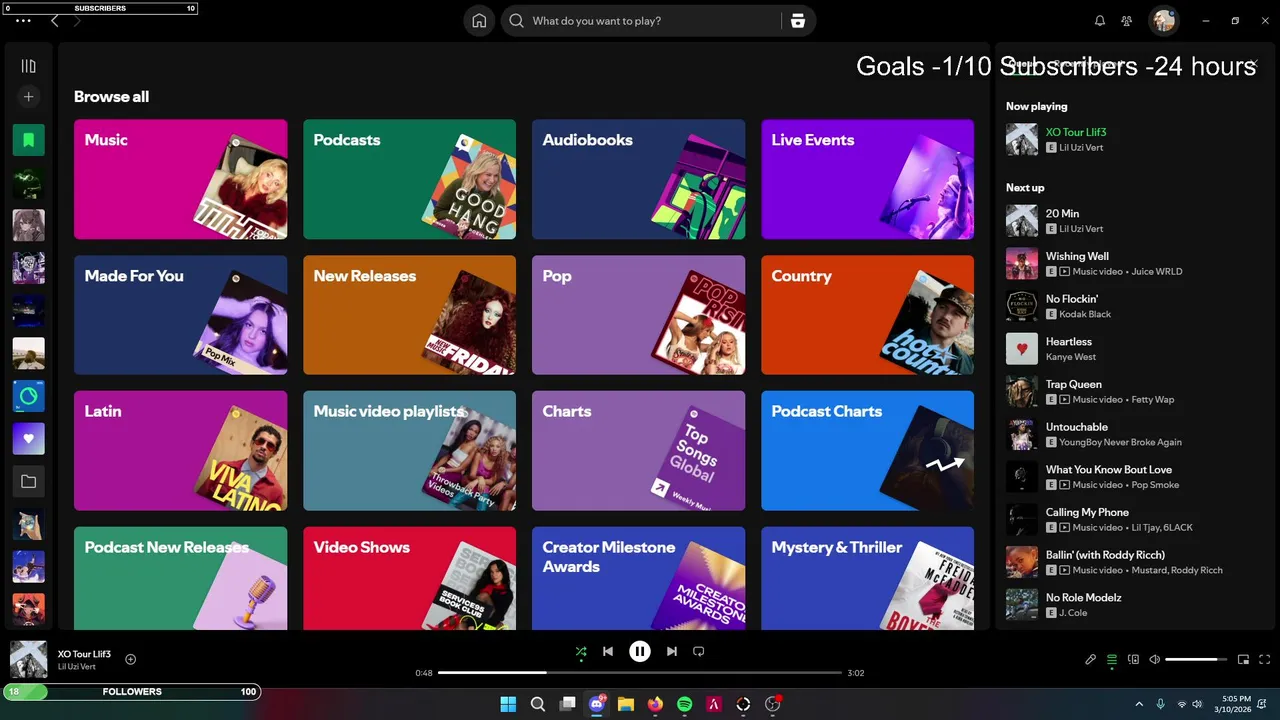Viewport: 1280px width, 720px height.
Task: Open the Browse icon in search bar
Action: pyautogui.click(x=798, y=21)
